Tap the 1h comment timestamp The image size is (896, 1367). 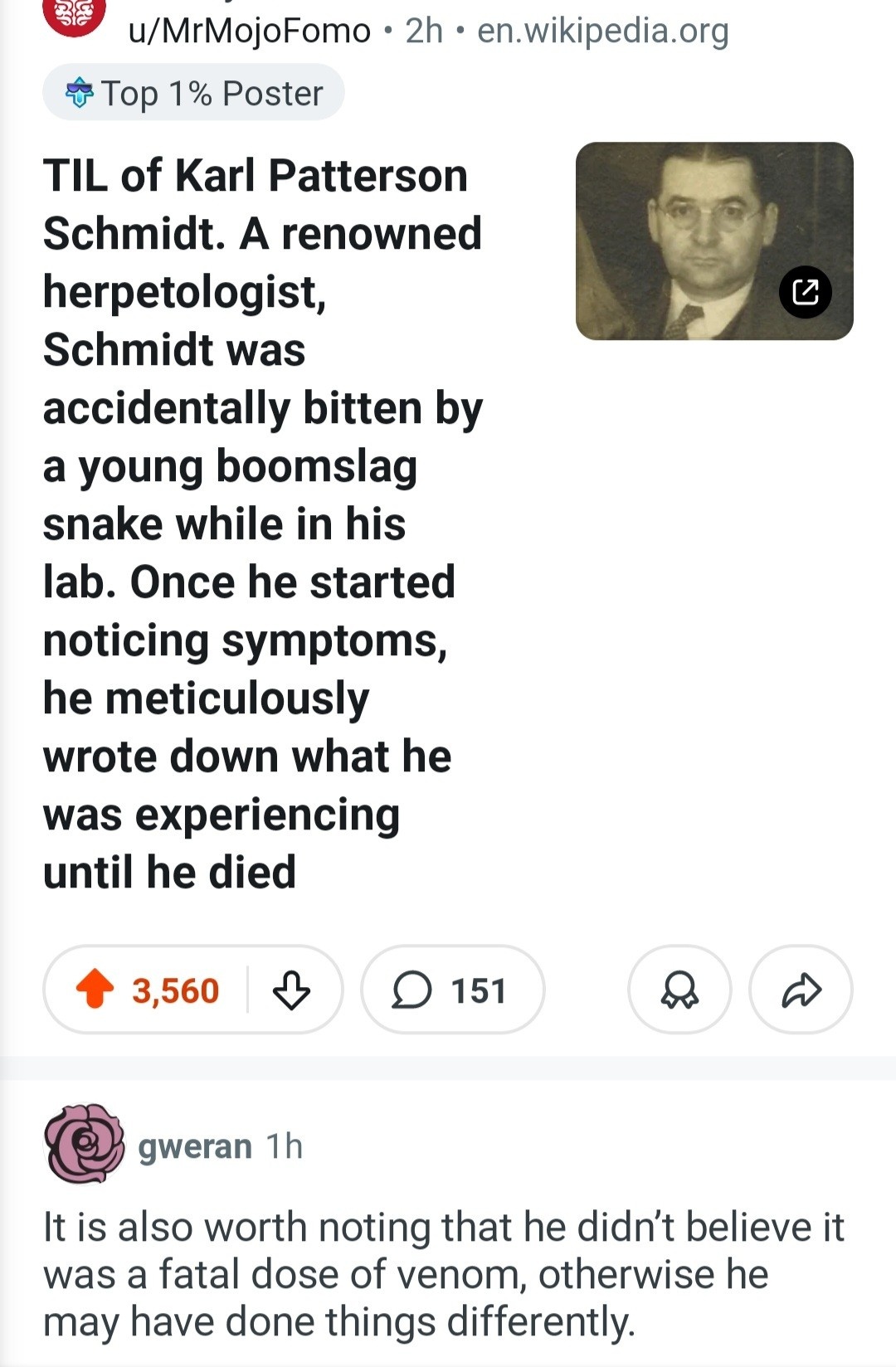point(285,1146)
